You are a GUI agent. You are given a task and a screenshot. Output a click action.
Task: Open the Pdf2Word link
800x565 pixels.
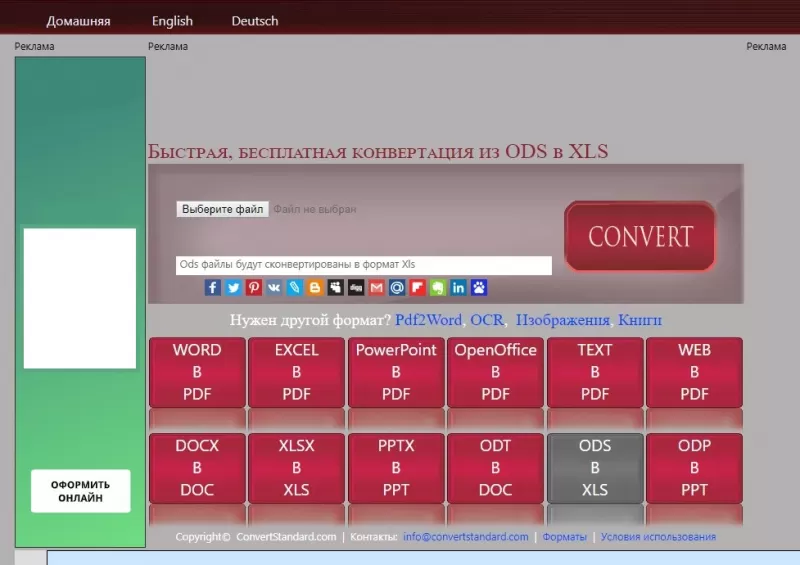(x=428, y=320)
